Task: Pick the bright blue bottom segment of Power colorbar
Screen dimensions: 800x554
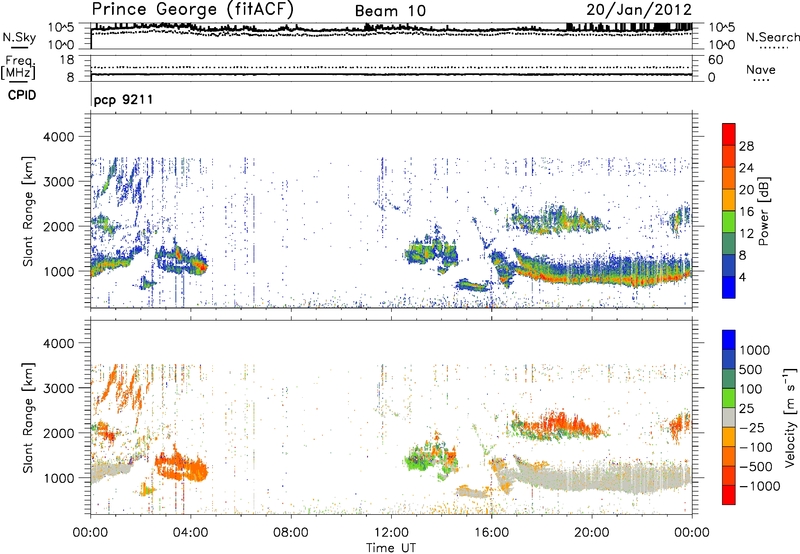Action: tap(729, 287)
